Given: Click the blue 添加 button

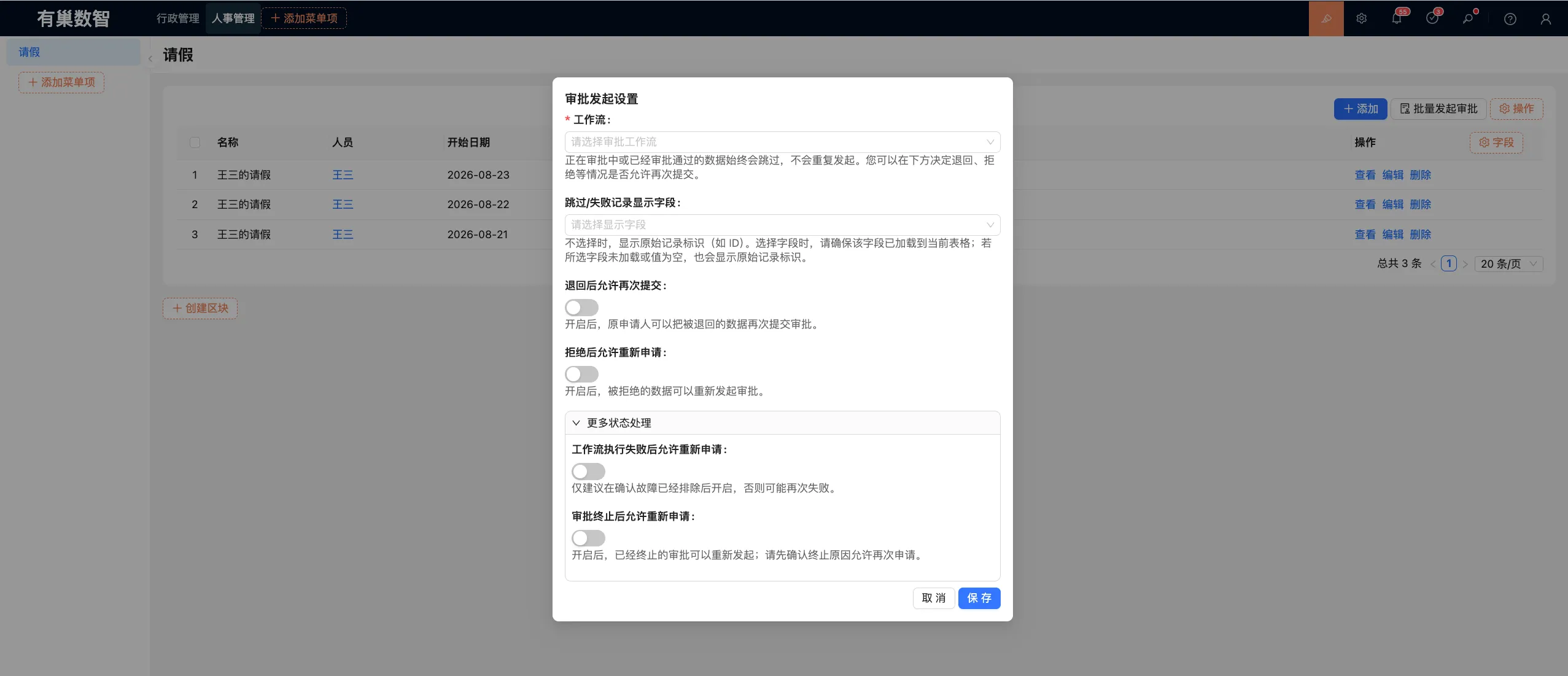Looking at the screenshot, I should (1360, 109).
